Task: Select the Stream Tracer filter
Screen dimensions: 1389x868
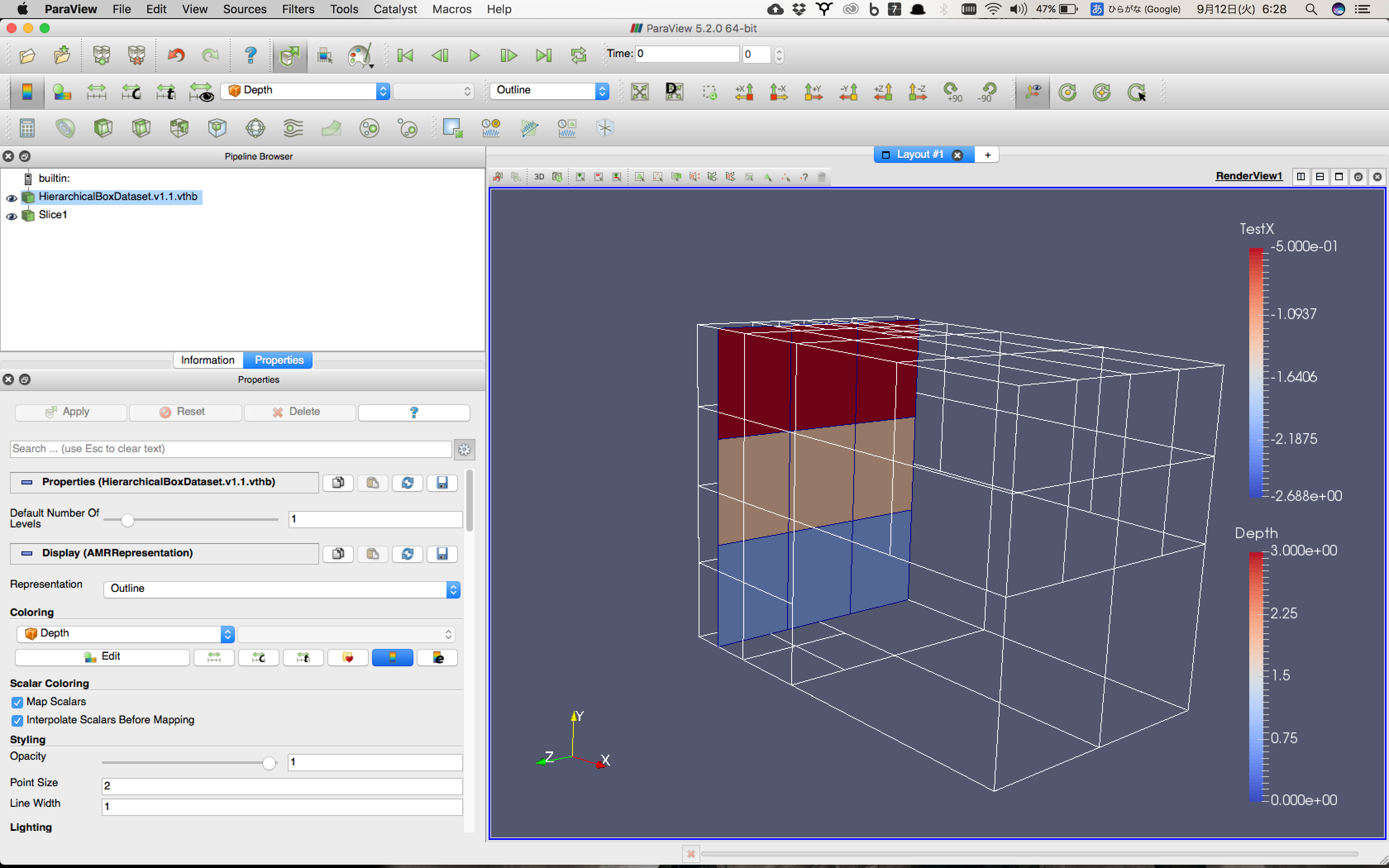Action: click(x=293, y=127)
